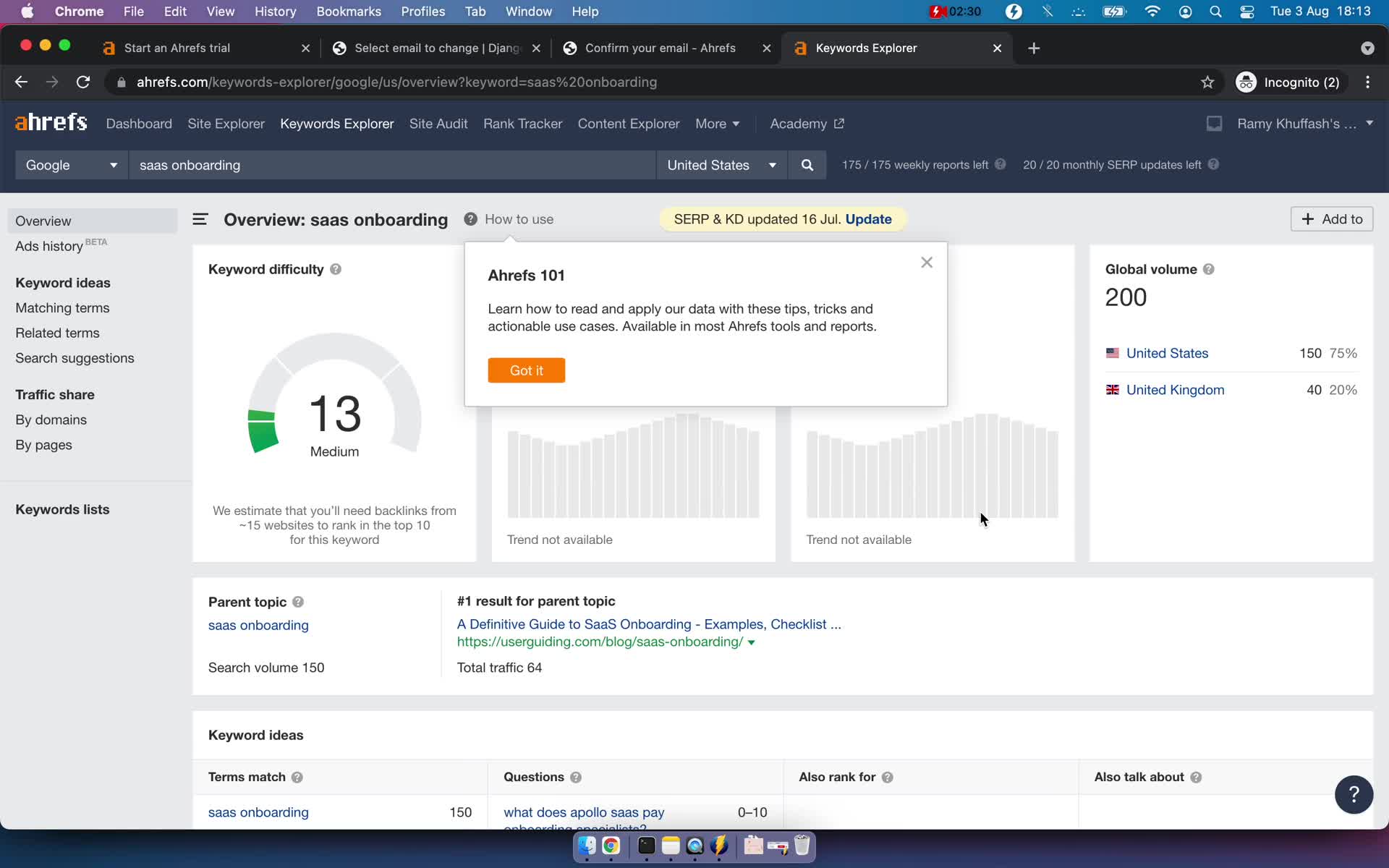Click the search magnifier icon

coord(807,164)
